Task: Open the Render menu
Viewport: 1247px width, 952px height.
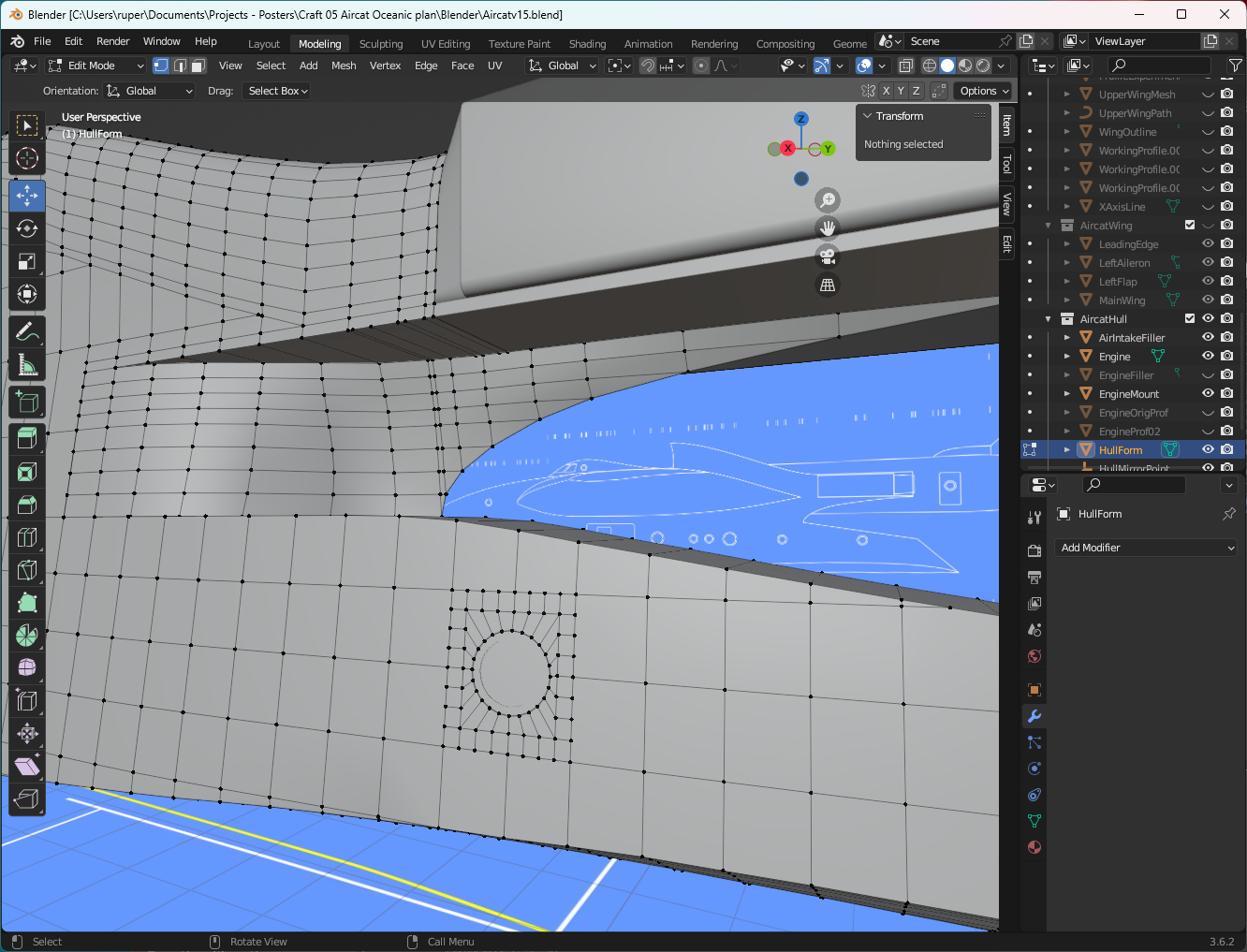Action: (x=113, y=41)
